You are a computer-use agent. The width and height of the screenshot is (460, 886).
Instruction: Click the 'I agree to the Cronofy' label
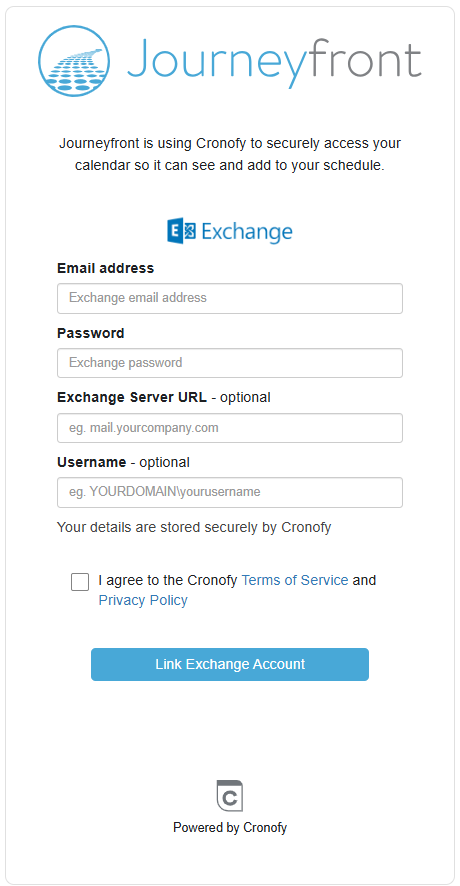168,580
